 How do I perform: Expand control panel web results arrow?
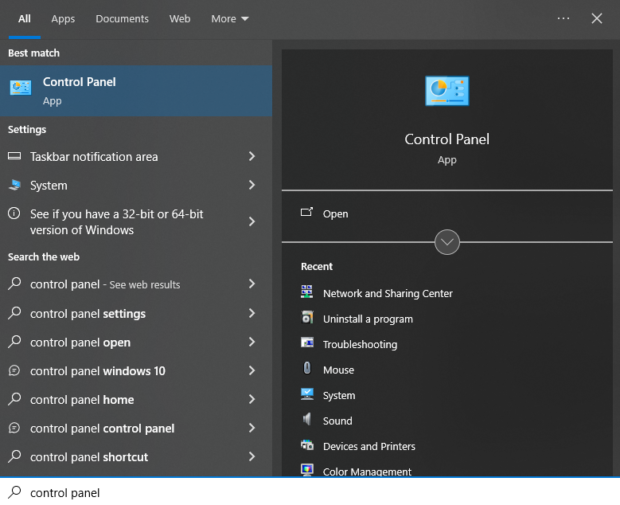tap(252, 284)
